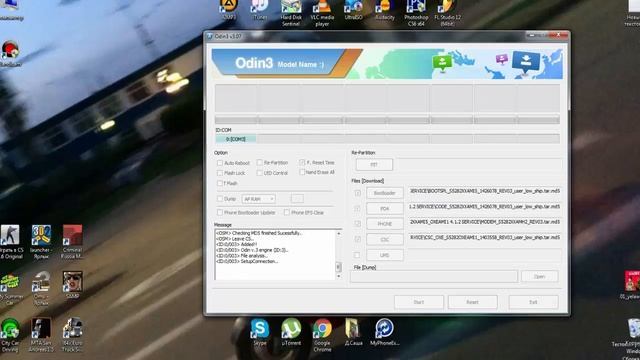Image resolution: width=640 pixels, height=360 pixels.
Task: Toggle the checkbox beside the PHONE button
Action: [x=358, y=224]
